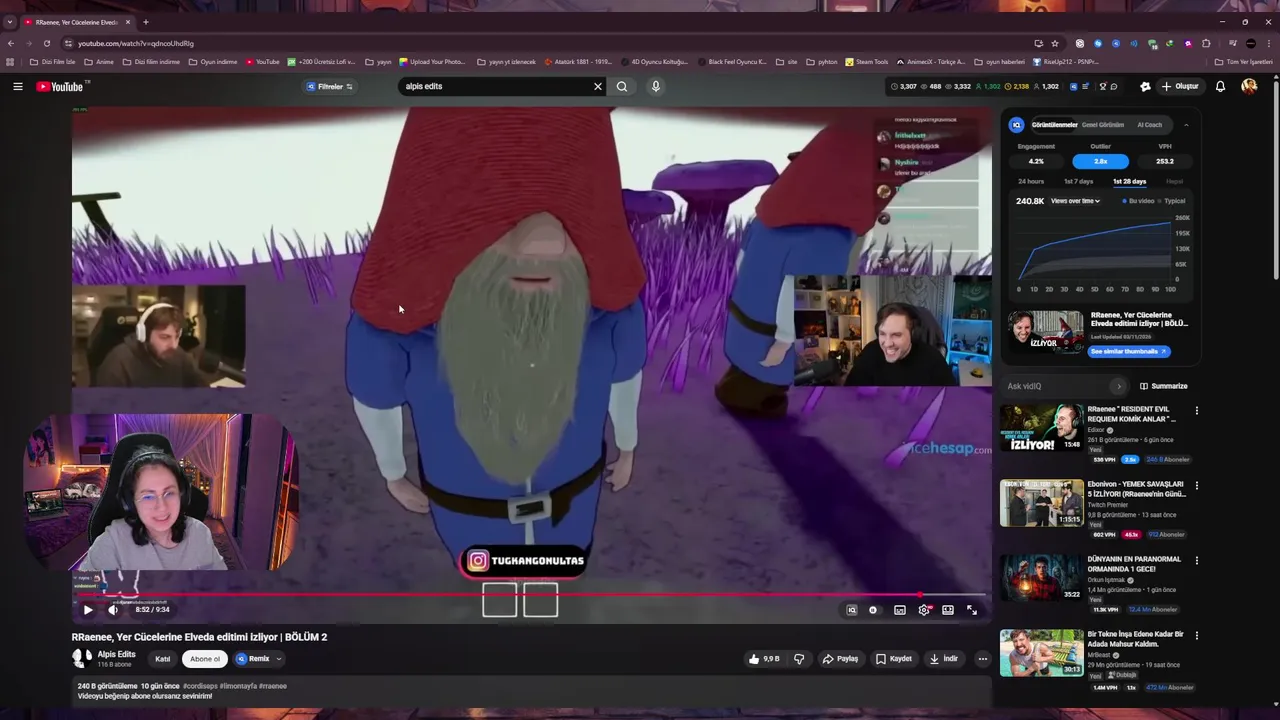Open the notifications bell
1280x720 pixels.
[x=1220, y=87]
